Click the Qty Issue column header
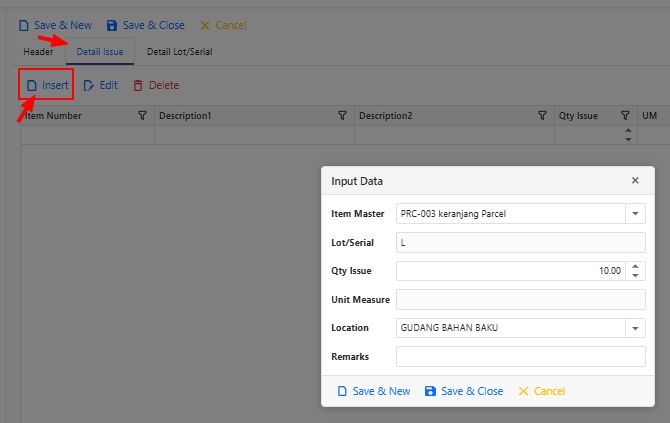The height and width of the screenshot is (423, 670). tap(596, 115)
